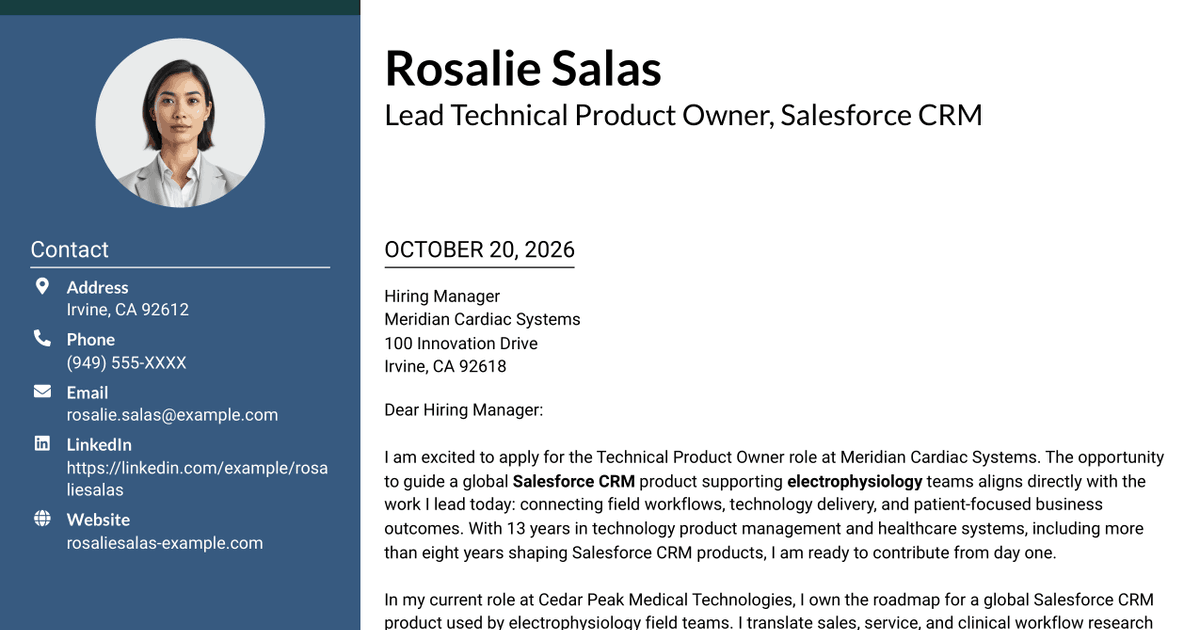The height and width of the screenshot is (630, 1200).
Task: Click the phone handset icon
Action: pos(42,339)
